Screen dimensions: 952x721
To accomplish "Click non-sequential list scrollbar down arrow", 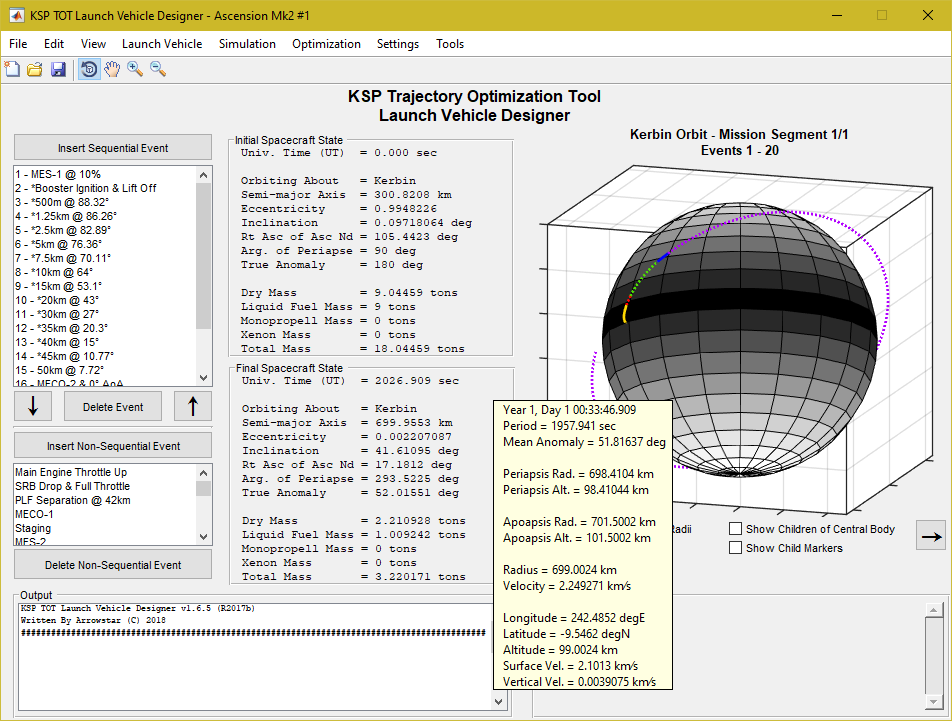I will (x=203, y=537).
